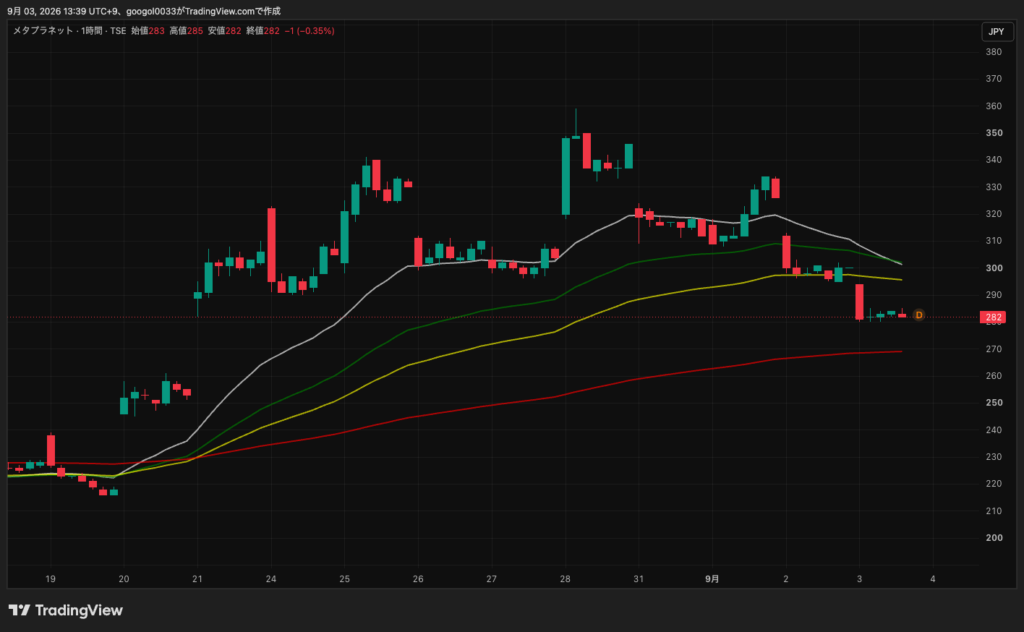Viewport: 1024px width, 632px height.
Task: Click date 24 on the time axis
Action: tap(271, 578)
